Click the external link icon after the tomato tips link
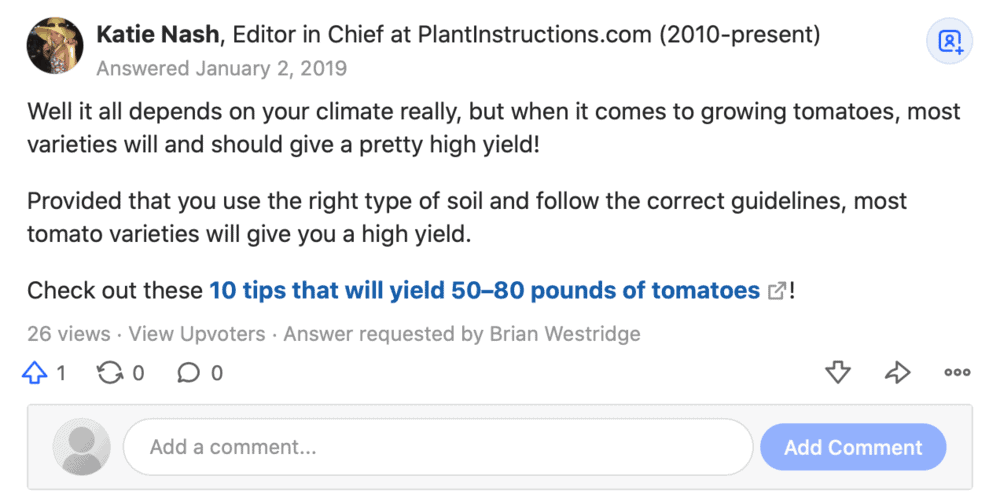This screenshot has height=498, width=1000. [776, 292]
